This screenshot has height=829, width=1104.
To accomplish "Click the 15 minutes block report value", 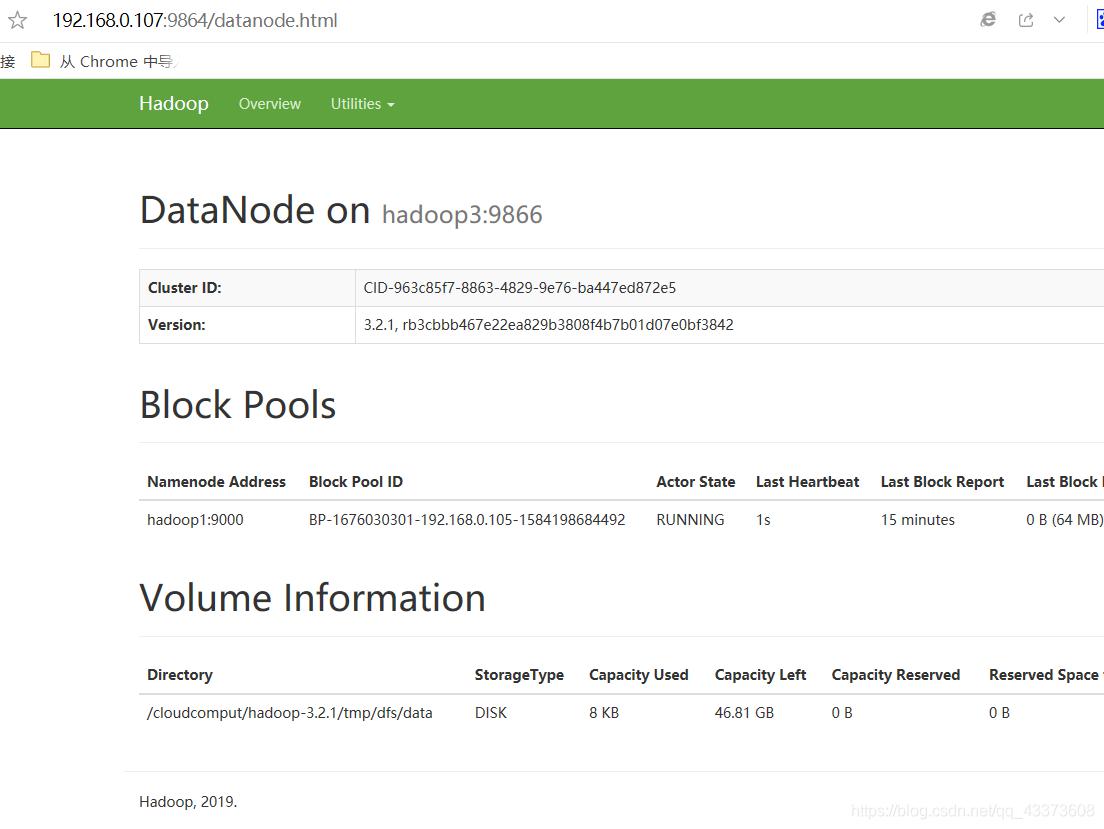I will pyautogui.click(x=917, y=520).
